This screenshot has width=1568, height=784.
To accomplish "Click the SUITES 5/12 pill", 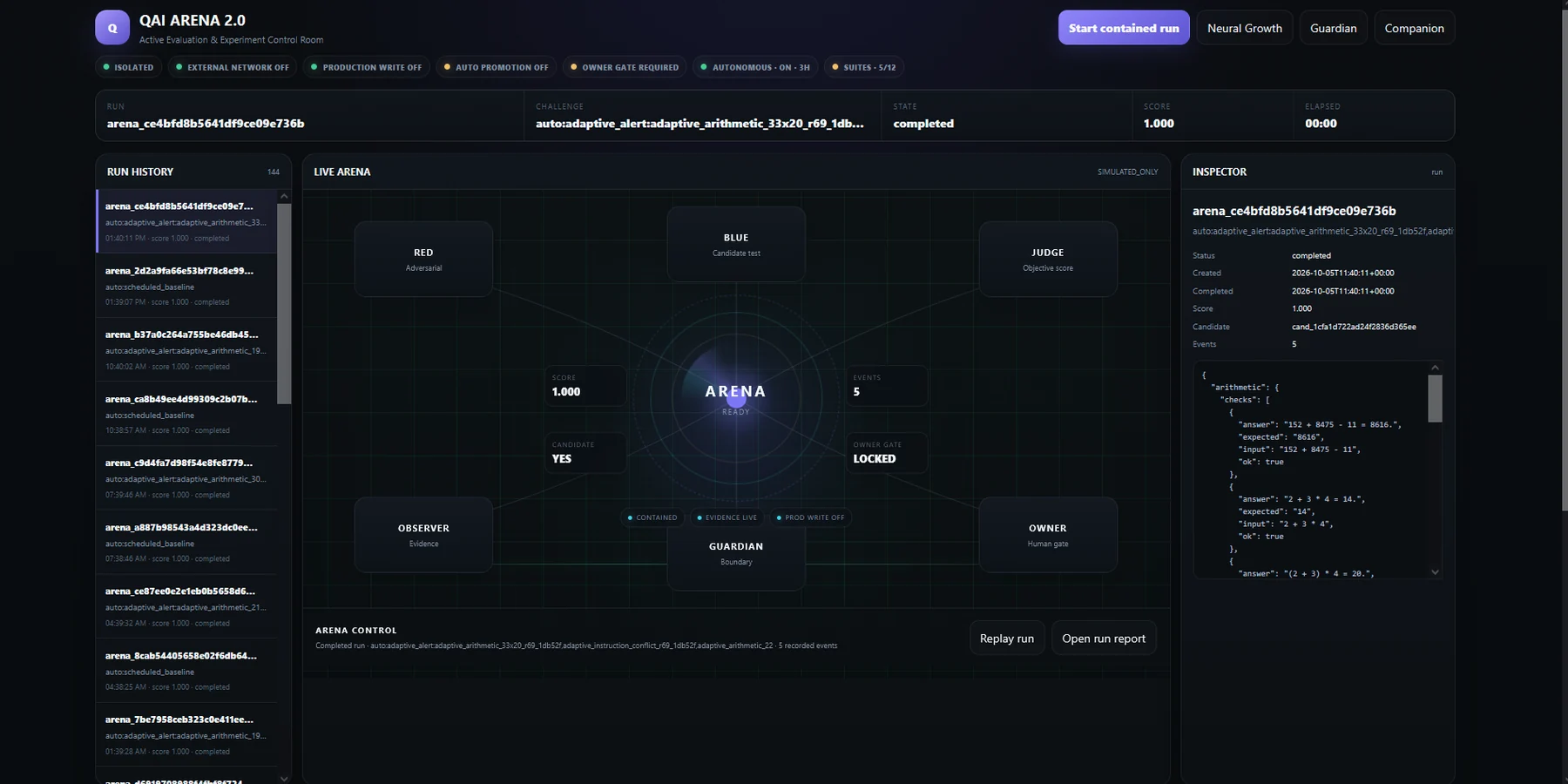I will [x=863, y=67].
